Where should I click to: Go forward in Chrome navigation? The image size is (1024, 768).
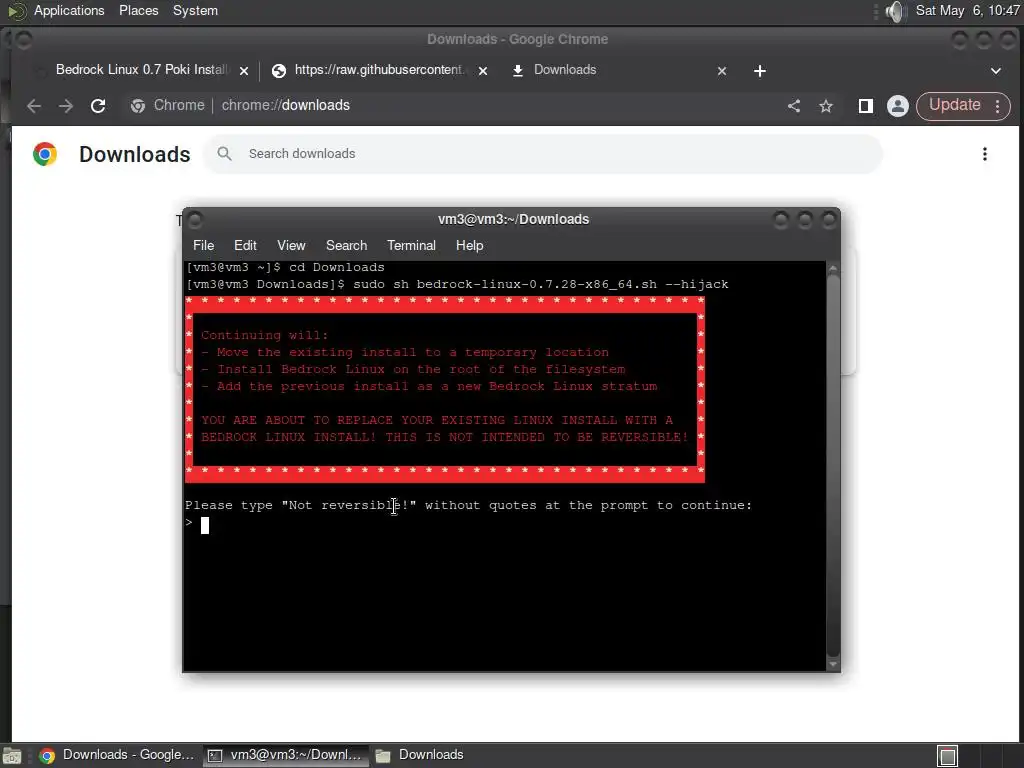coord(65,106)
